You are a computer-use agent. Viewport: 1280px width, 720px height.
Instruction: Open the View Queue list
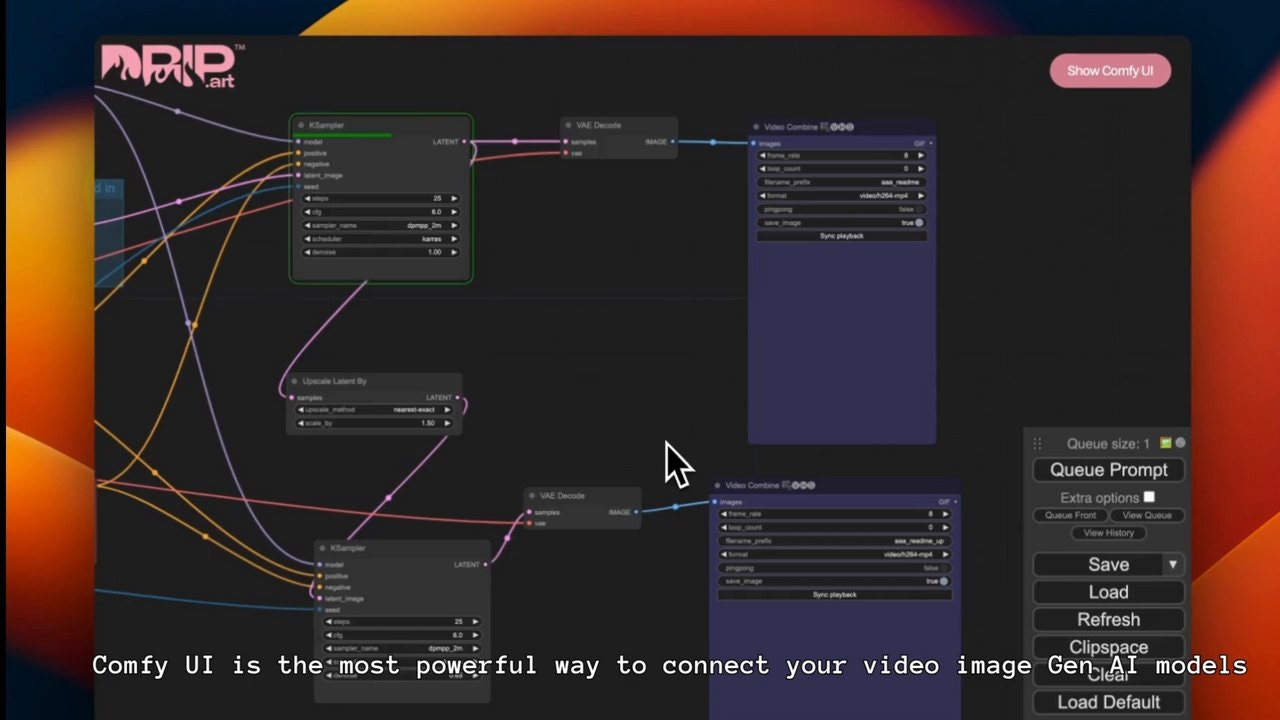pos(1146,515)
